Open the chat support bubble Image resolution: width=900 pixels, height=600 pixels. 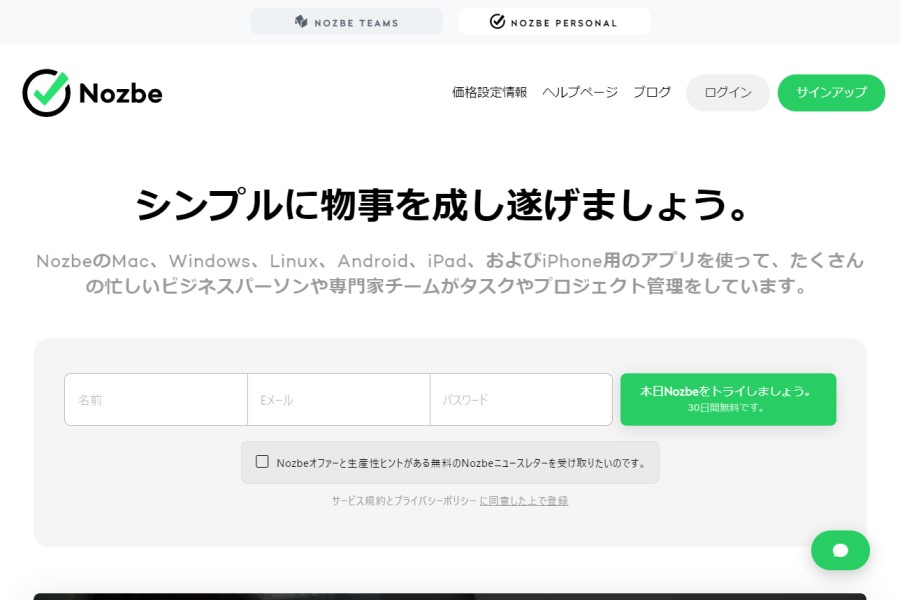pyautogui.click(x=840, y=550)
